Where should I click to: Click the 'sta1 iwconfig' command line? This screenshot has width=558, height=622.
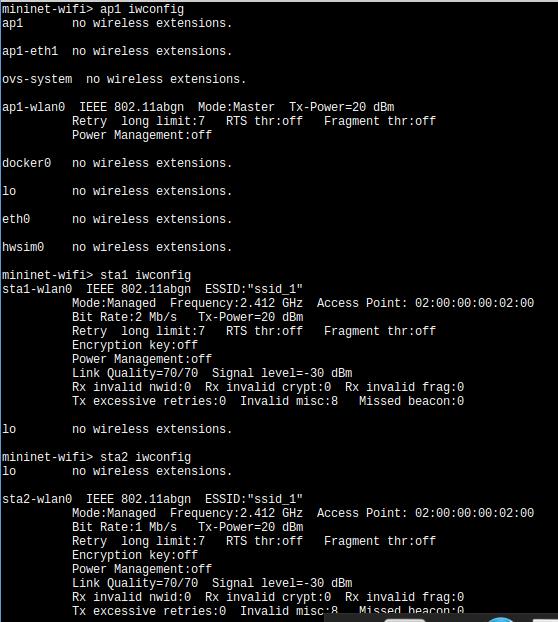[x=96, y=275]
